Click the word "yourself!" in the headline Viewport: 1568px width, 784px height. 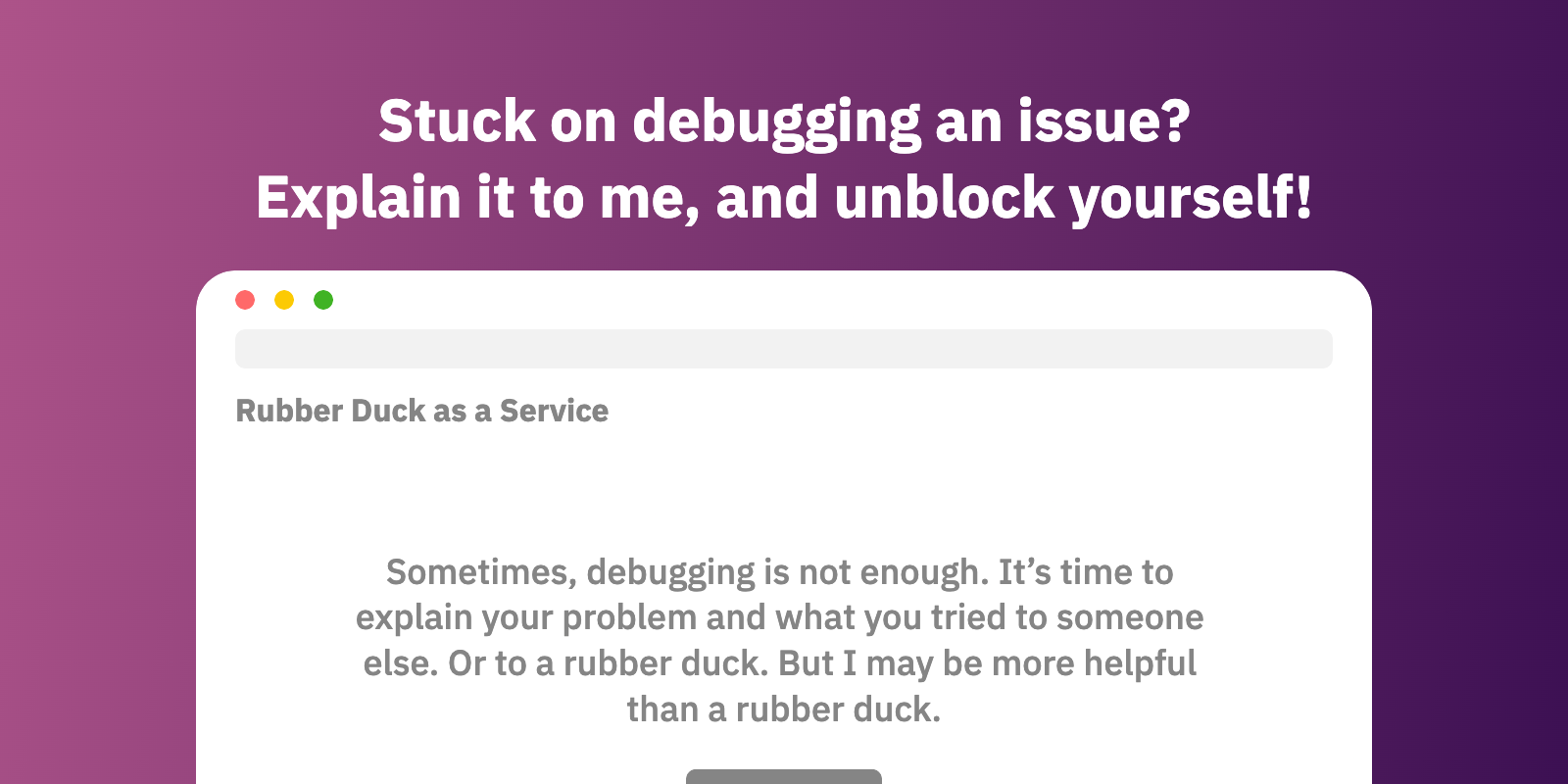point(1191,198)
